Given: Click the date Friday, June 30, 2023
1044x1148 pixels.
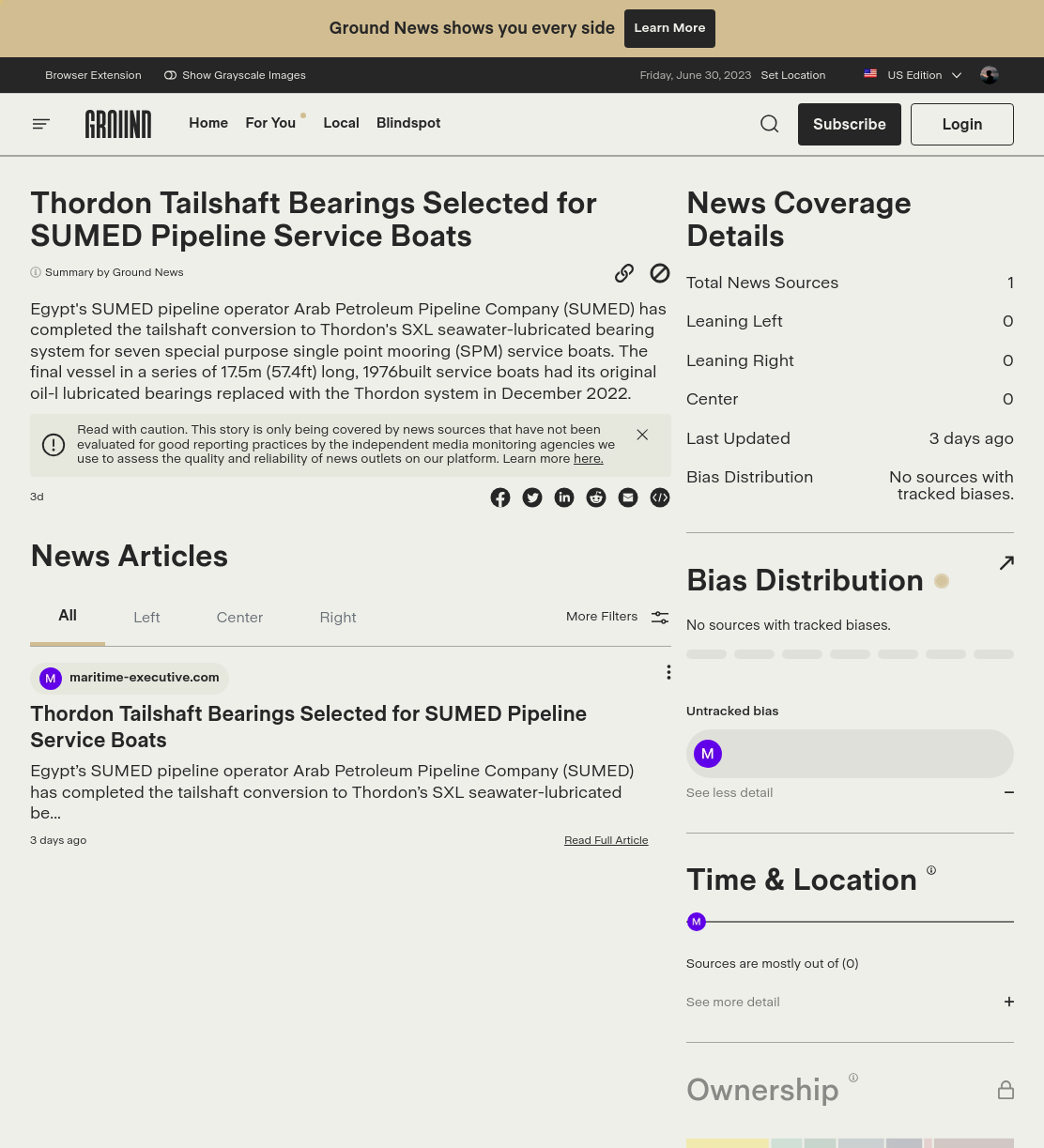Looking at the screenshot, I should (696, 75).
